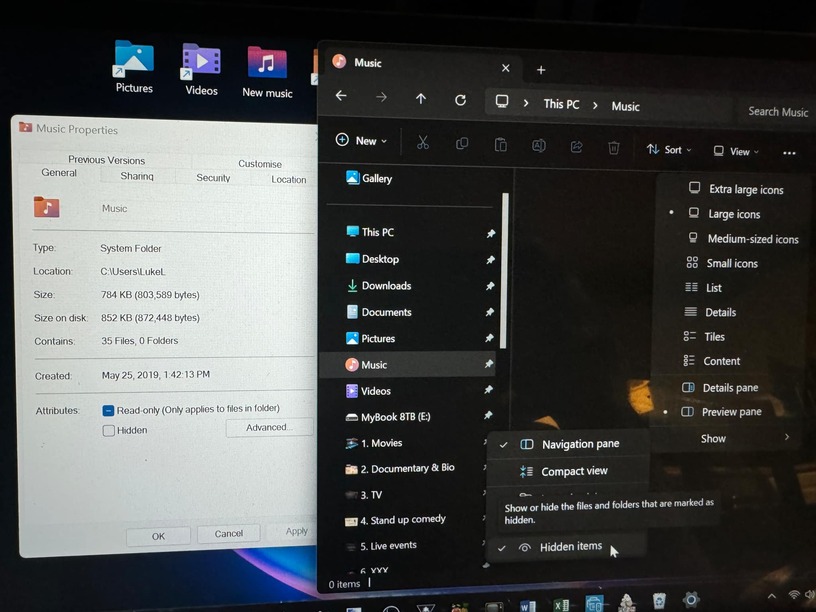The width and height of the screenshot is (816, 612).
Task: Show hidden system tray icons
Action: coord(771,596)
